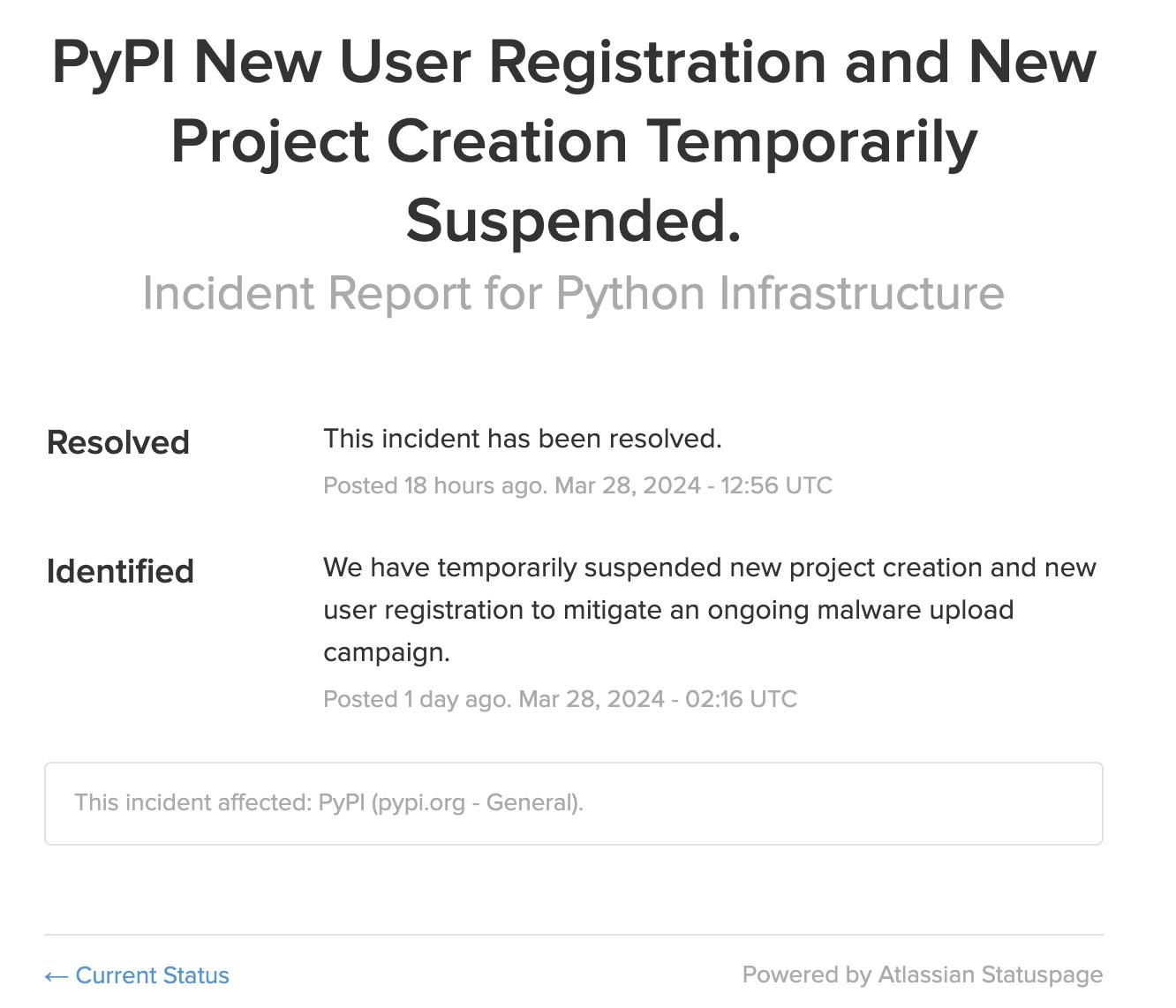
Task: Go back to the Current Status page
Action: [x=152, y=975]
